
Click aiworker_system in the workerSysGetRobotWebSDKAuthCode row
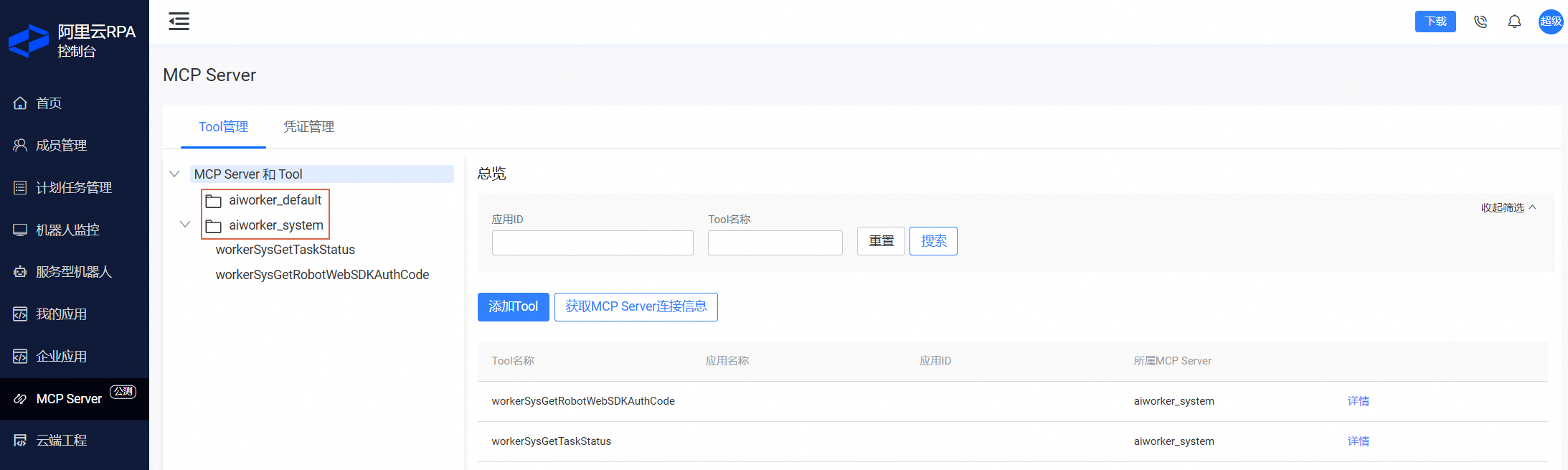click(x=1174, y=401)
